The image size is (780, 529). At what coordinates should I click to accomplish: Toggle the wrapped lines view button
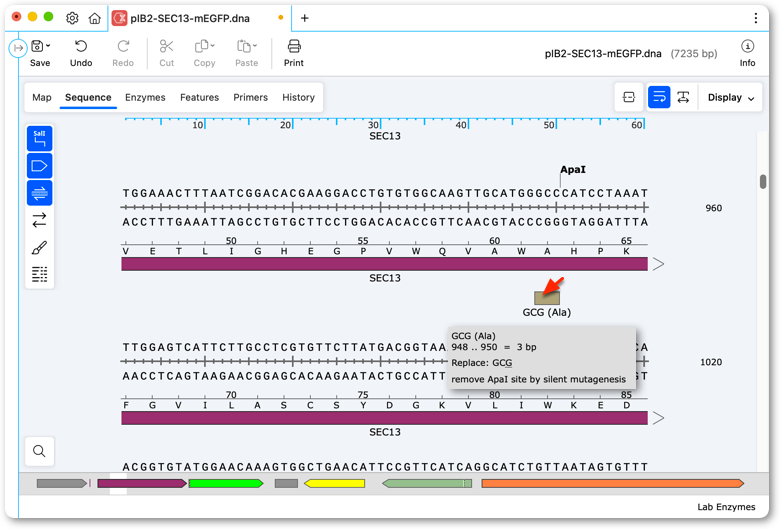coord(659,97)
